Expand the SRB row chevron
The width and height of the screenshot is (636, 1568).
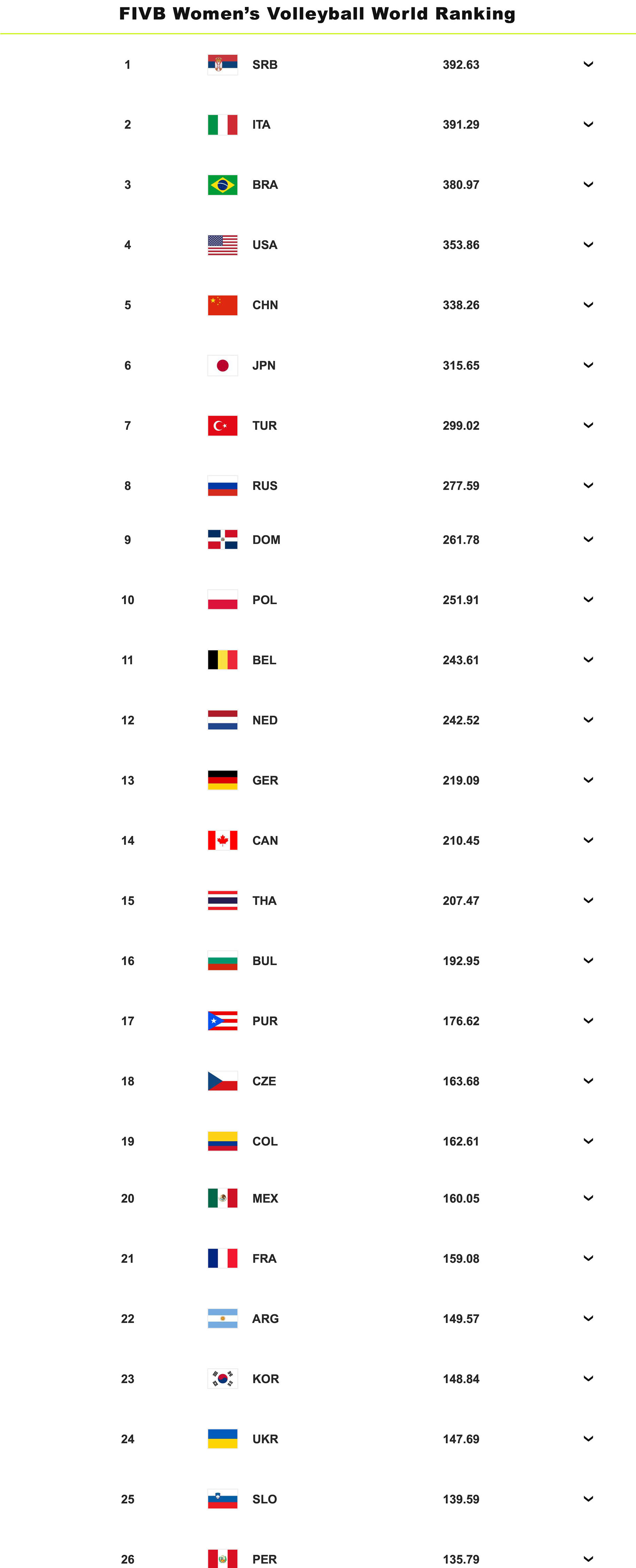point(588,64)
